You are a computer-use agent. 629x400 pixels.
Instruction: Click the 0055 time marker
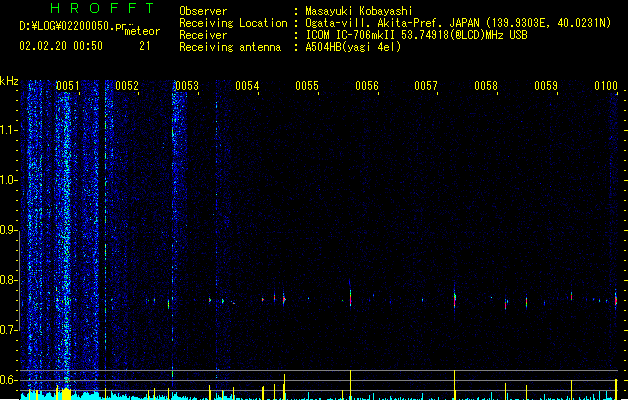tap(307, 86)
